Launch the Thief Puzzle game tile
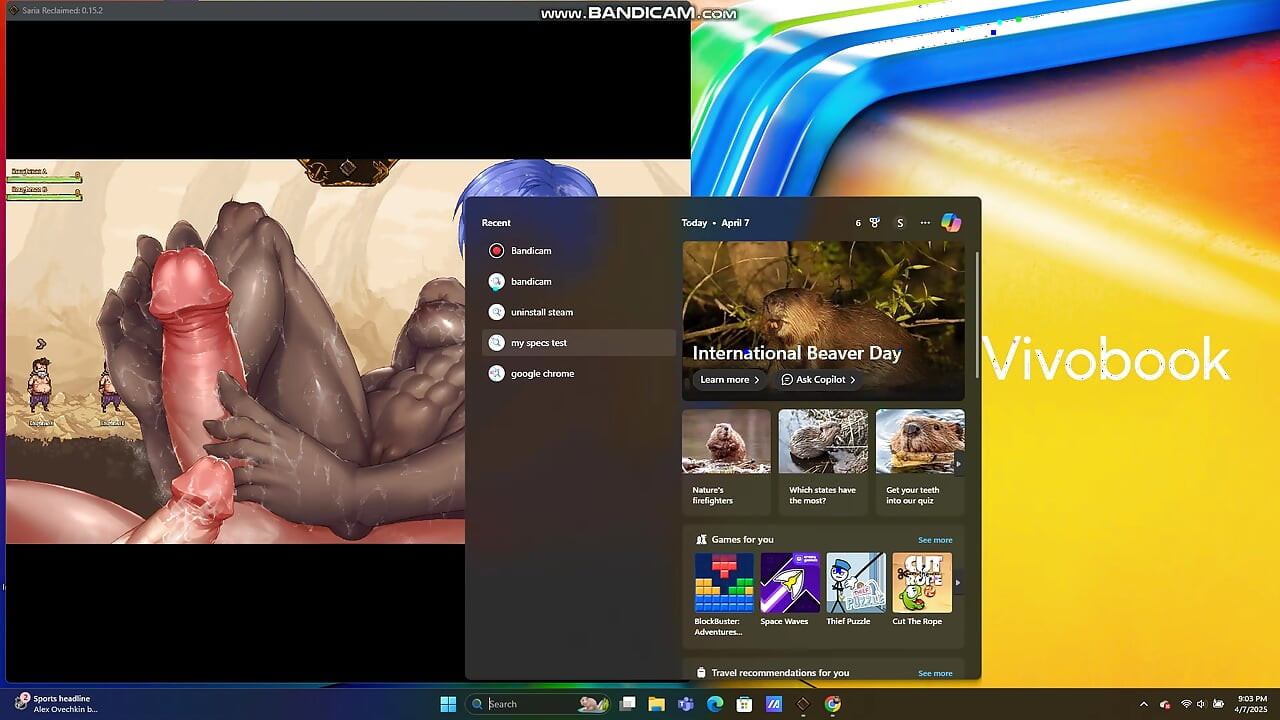 [x=855, y=590]
